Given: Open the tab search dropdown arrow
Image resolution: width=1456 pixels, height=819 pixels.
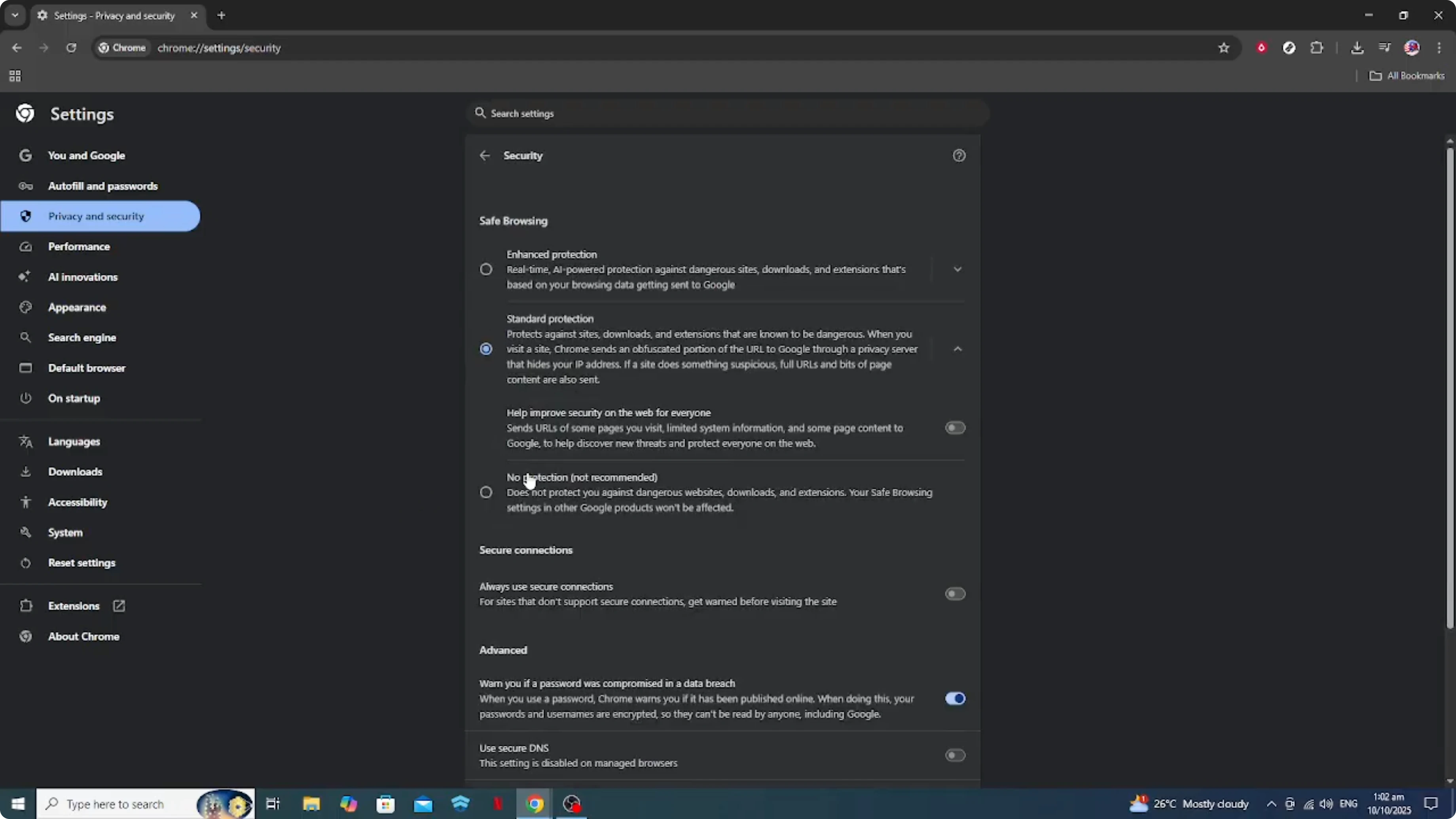Looking at the screenshot, I should point(15,15).
